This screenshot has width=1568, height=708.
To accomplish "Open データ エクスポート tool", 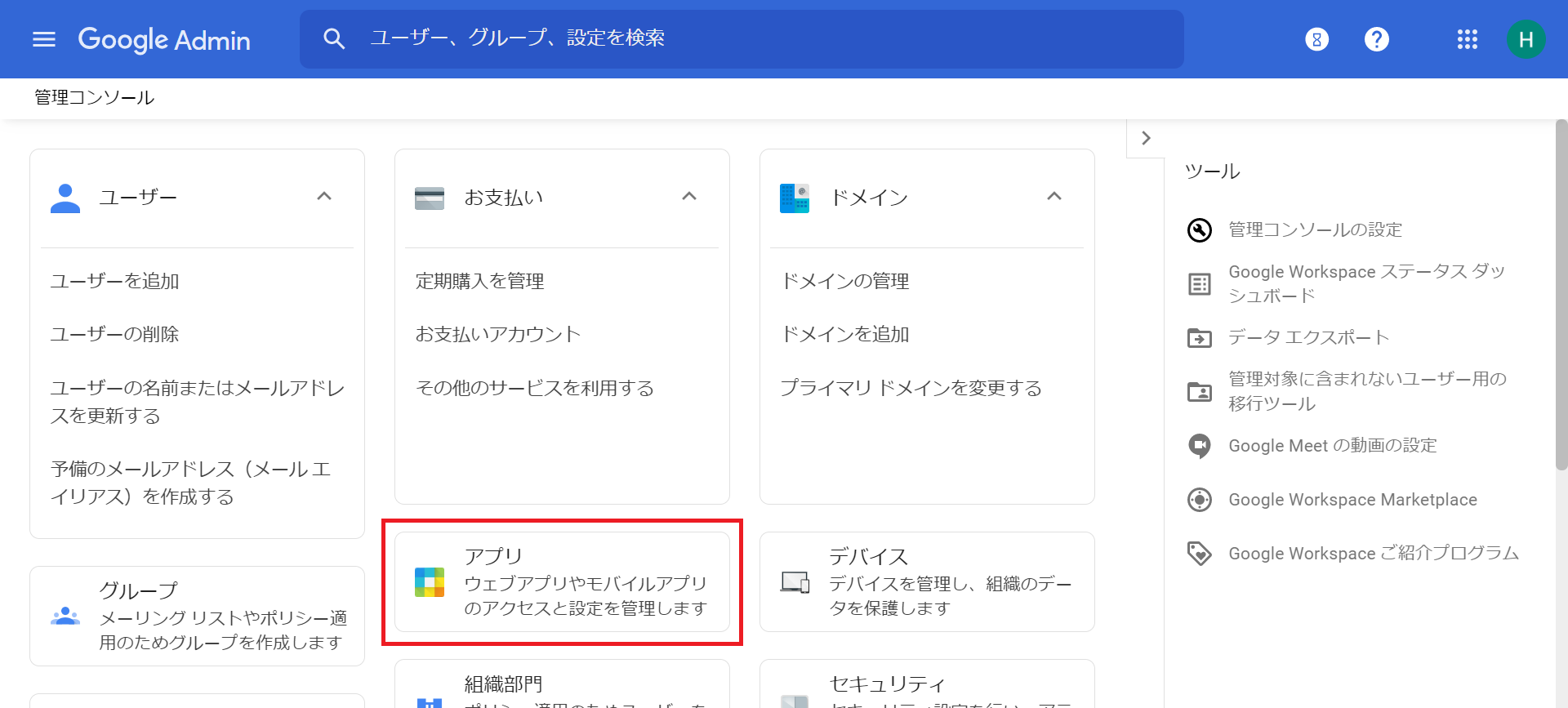I will (x=1309, y=337).
